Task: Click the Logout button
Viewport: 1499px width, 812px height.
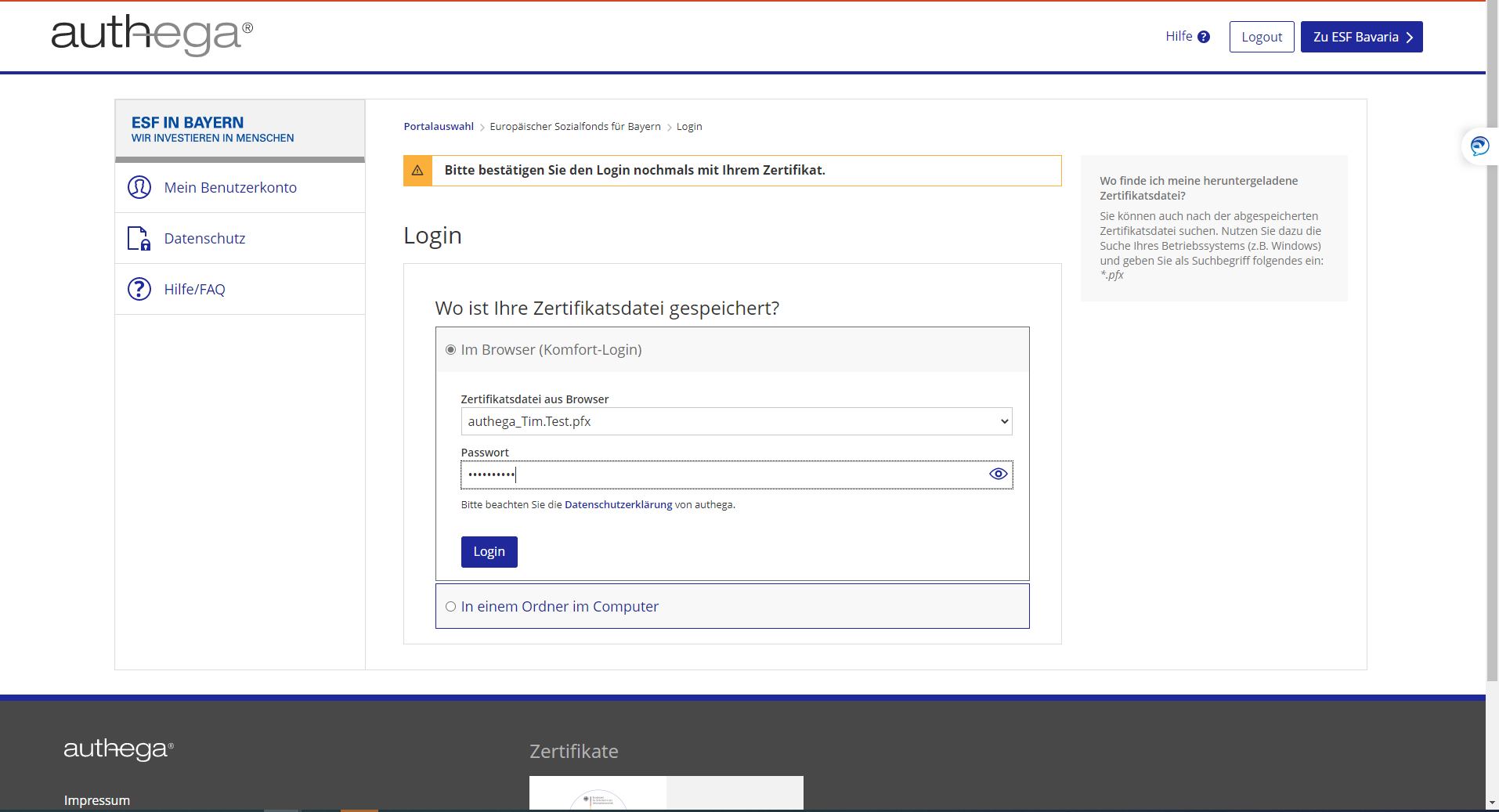Action: click(x=1262, y=37)
